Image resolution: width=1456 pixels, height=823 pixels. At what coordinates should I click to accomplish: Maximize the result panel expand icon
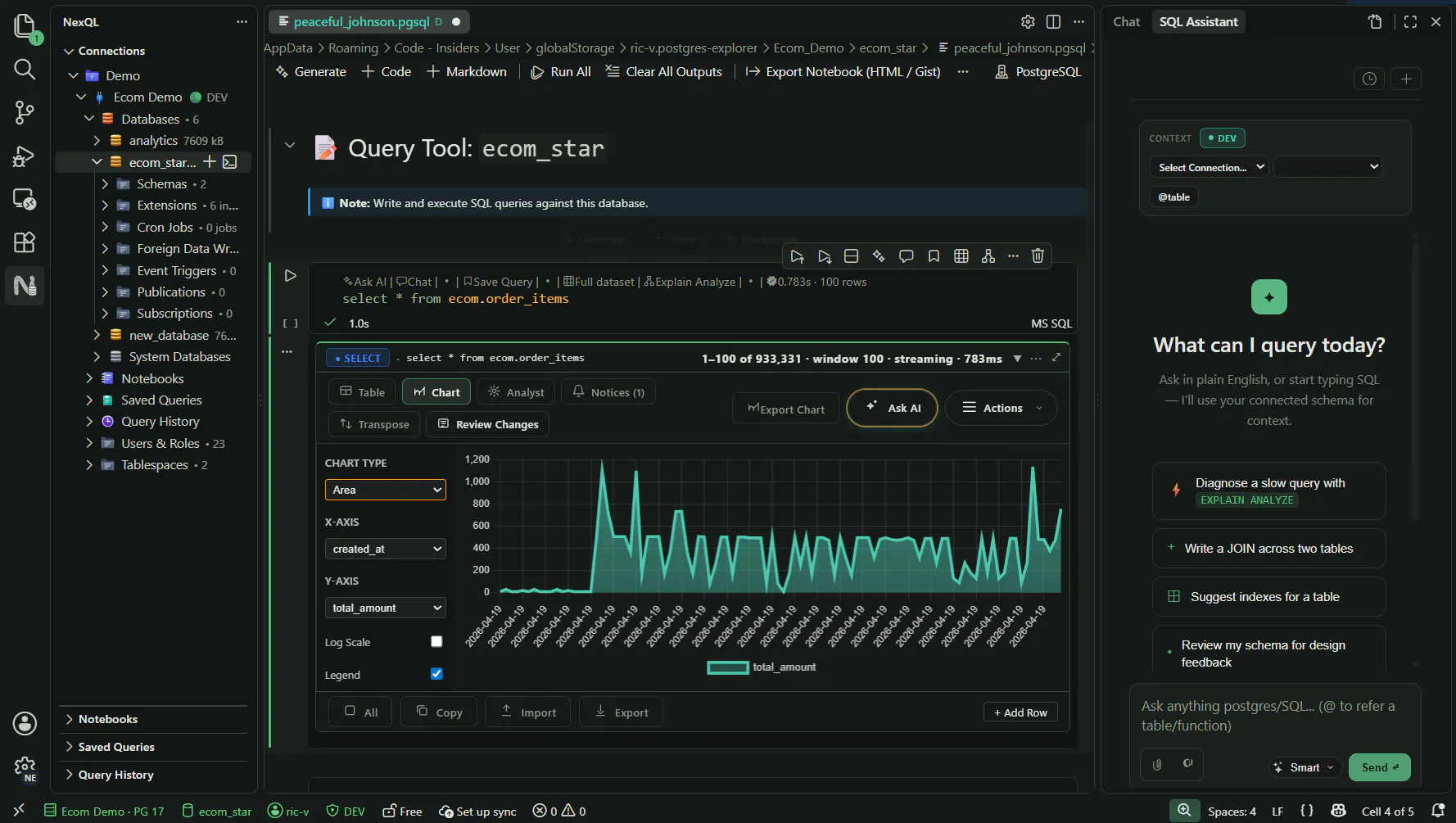tap(1056, 358)
